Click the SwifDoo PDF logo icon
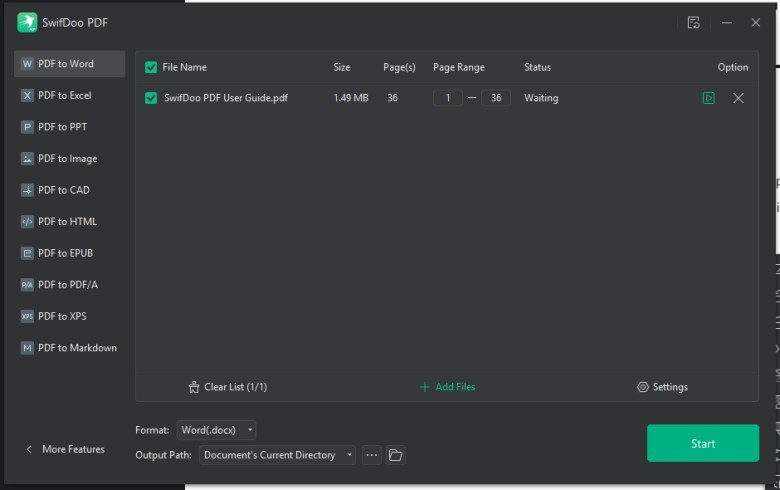Viewport: 780px width, 490px height. [x=27, y=22]
